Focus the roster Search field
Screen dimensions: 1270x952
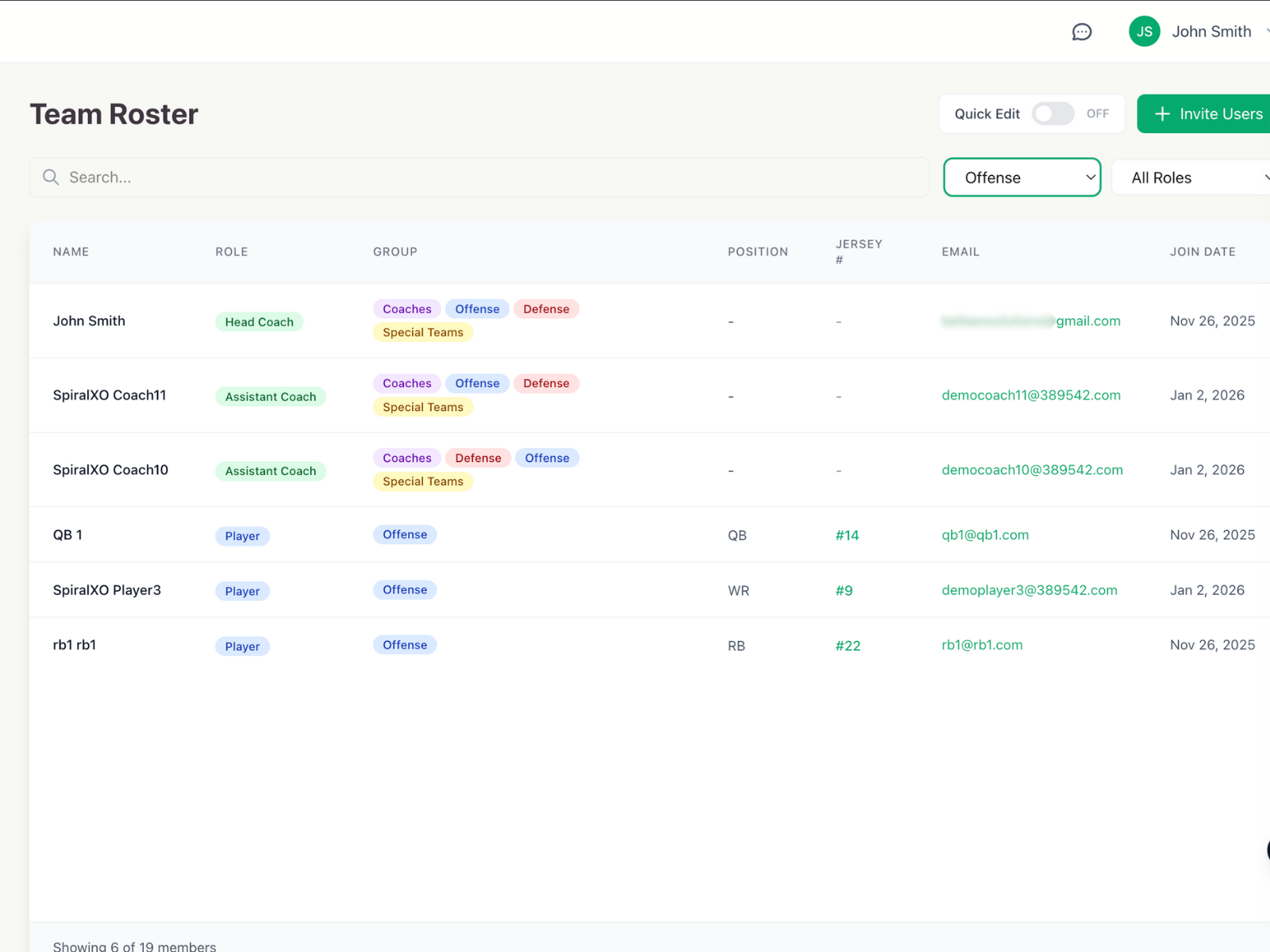point(479,177)
